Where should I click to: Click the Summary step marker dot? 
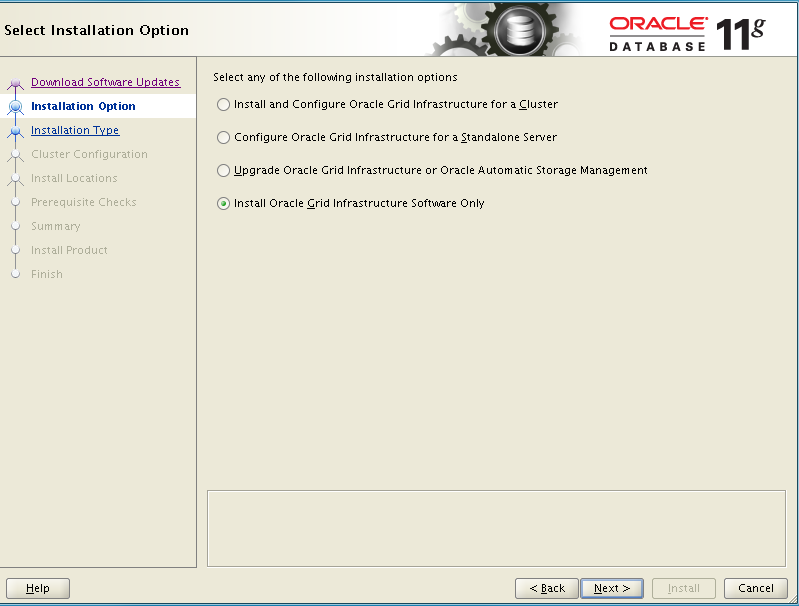click(x=15, y=226)
